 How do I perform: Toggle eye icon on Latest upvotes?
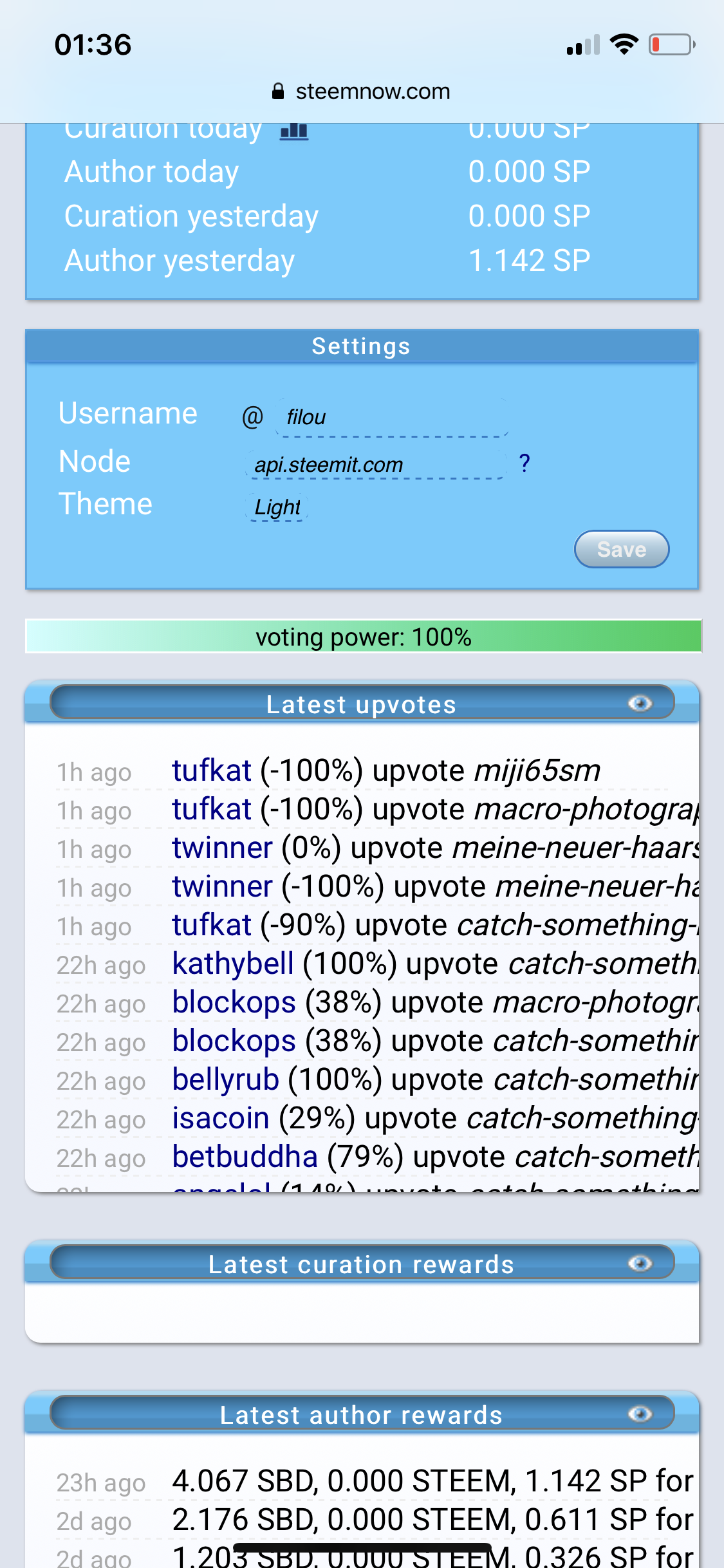[x=640, y=704]
